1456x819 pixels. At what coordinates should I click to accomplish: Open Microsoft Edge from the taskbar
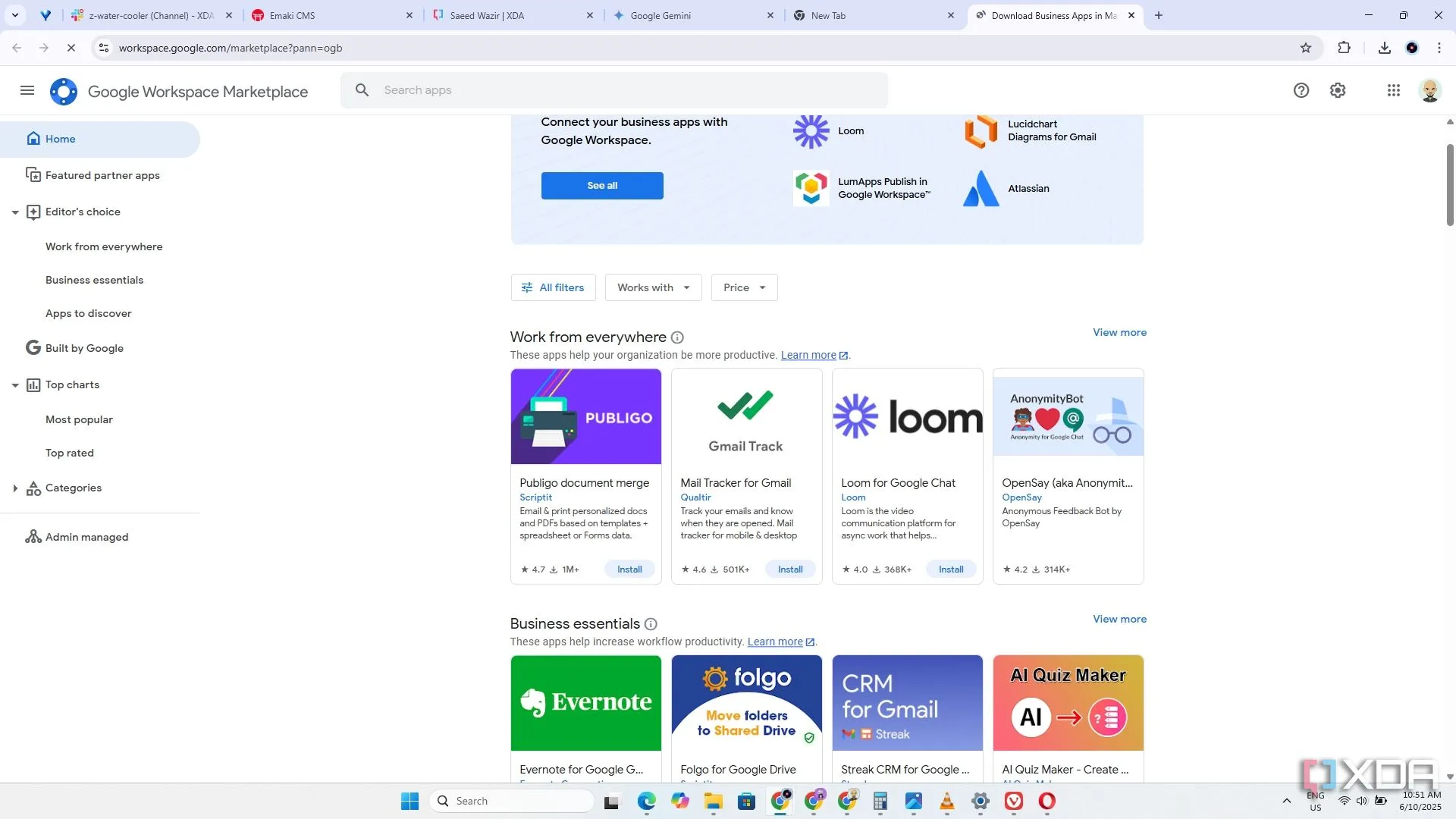(x=646, y=801)
